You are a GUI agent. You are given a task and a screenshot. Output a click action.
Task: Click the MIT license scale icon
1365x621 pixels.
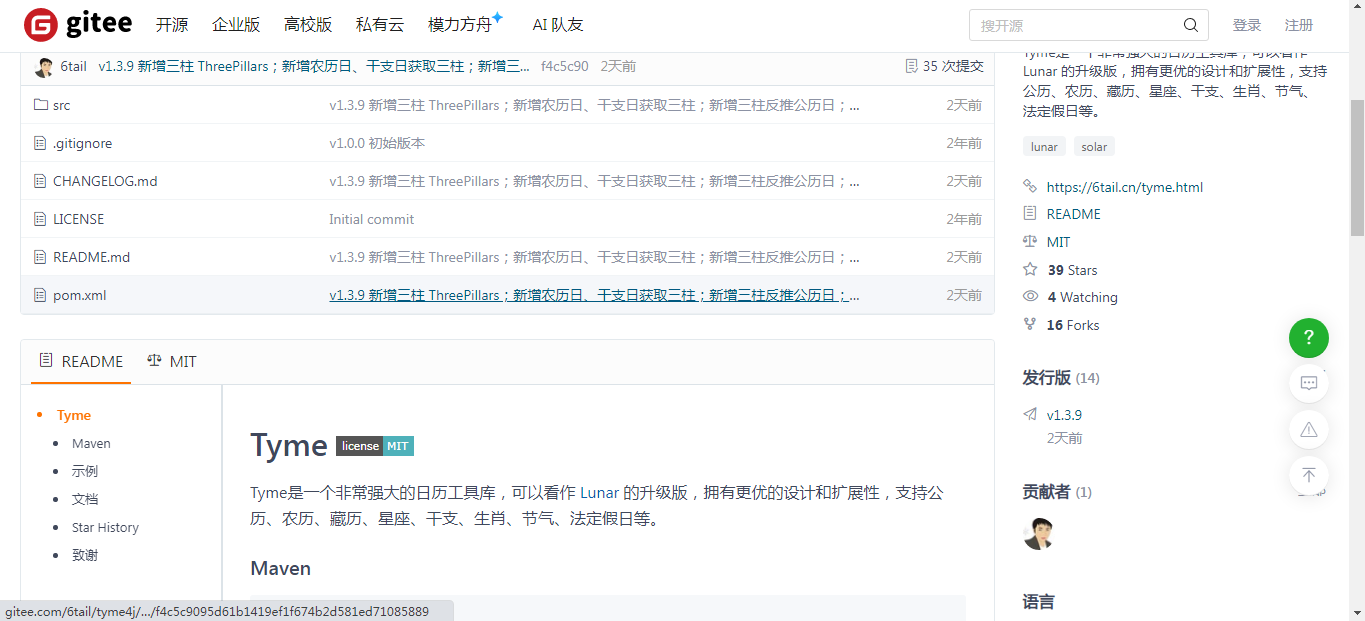point(1030,242)
